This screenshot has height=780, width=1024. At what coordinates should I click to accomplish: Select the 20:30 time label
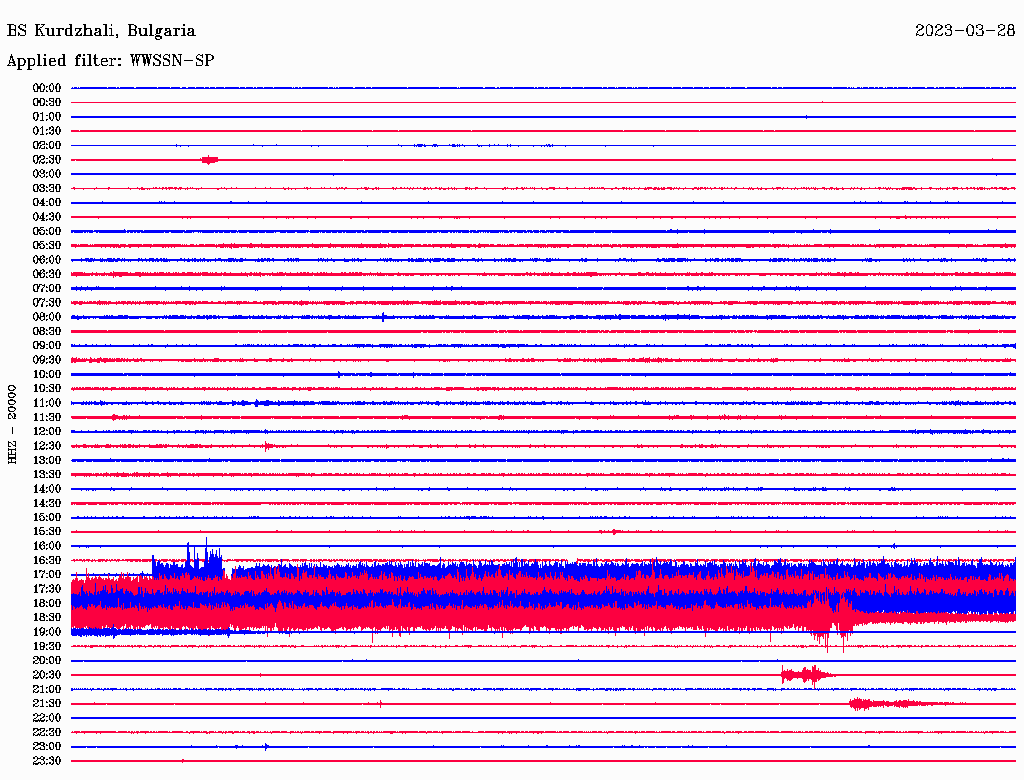pyautogui.click(x=47, y=675)
